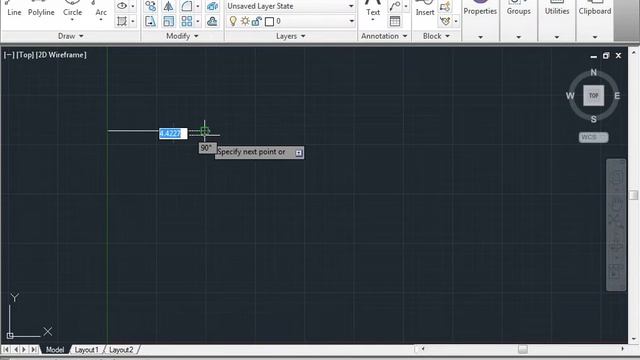Click the Table annotation icon
This screenshot has height=360, width=640.
pos(395,21)
